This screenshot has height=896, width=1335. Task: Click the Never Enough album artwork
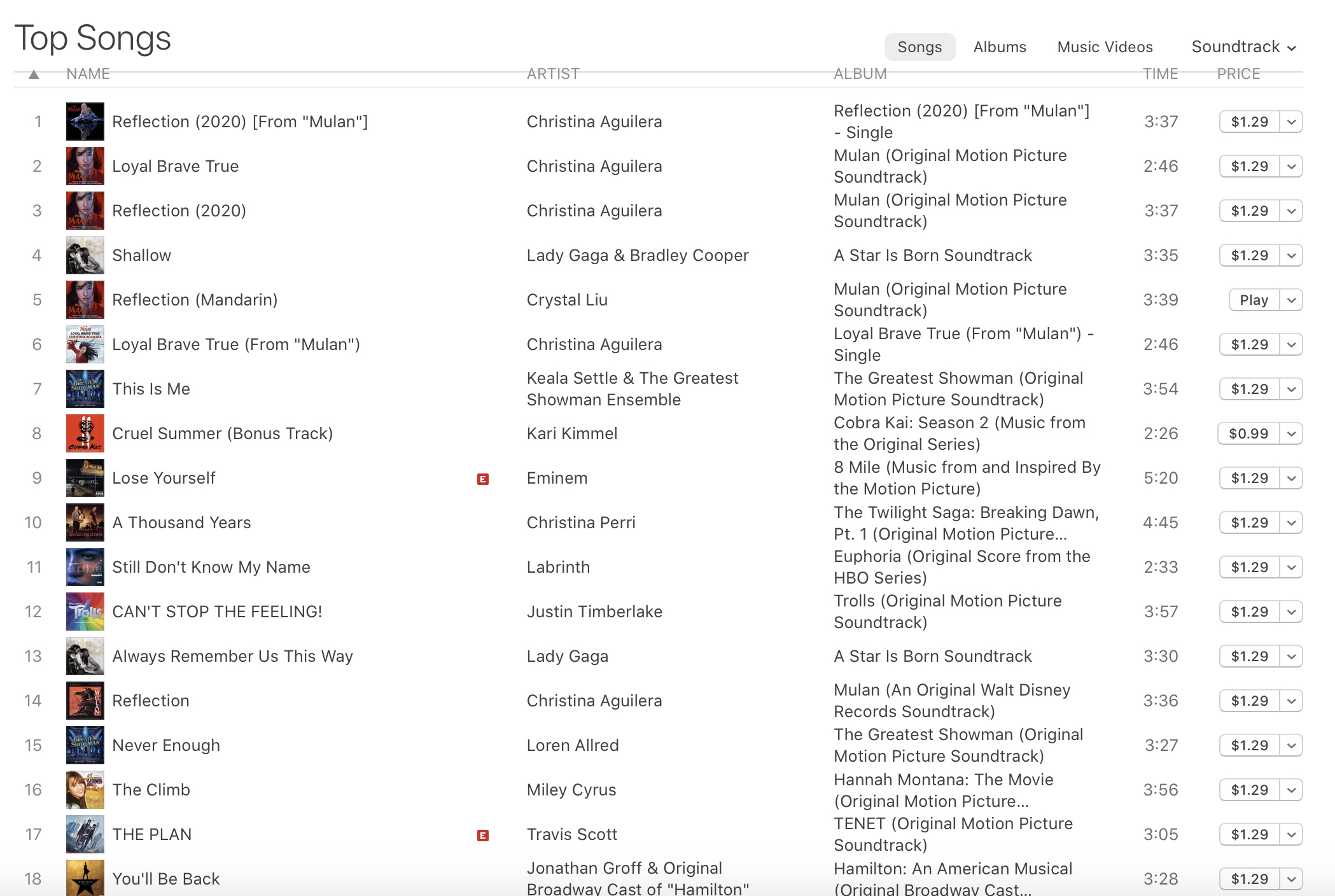85,745
